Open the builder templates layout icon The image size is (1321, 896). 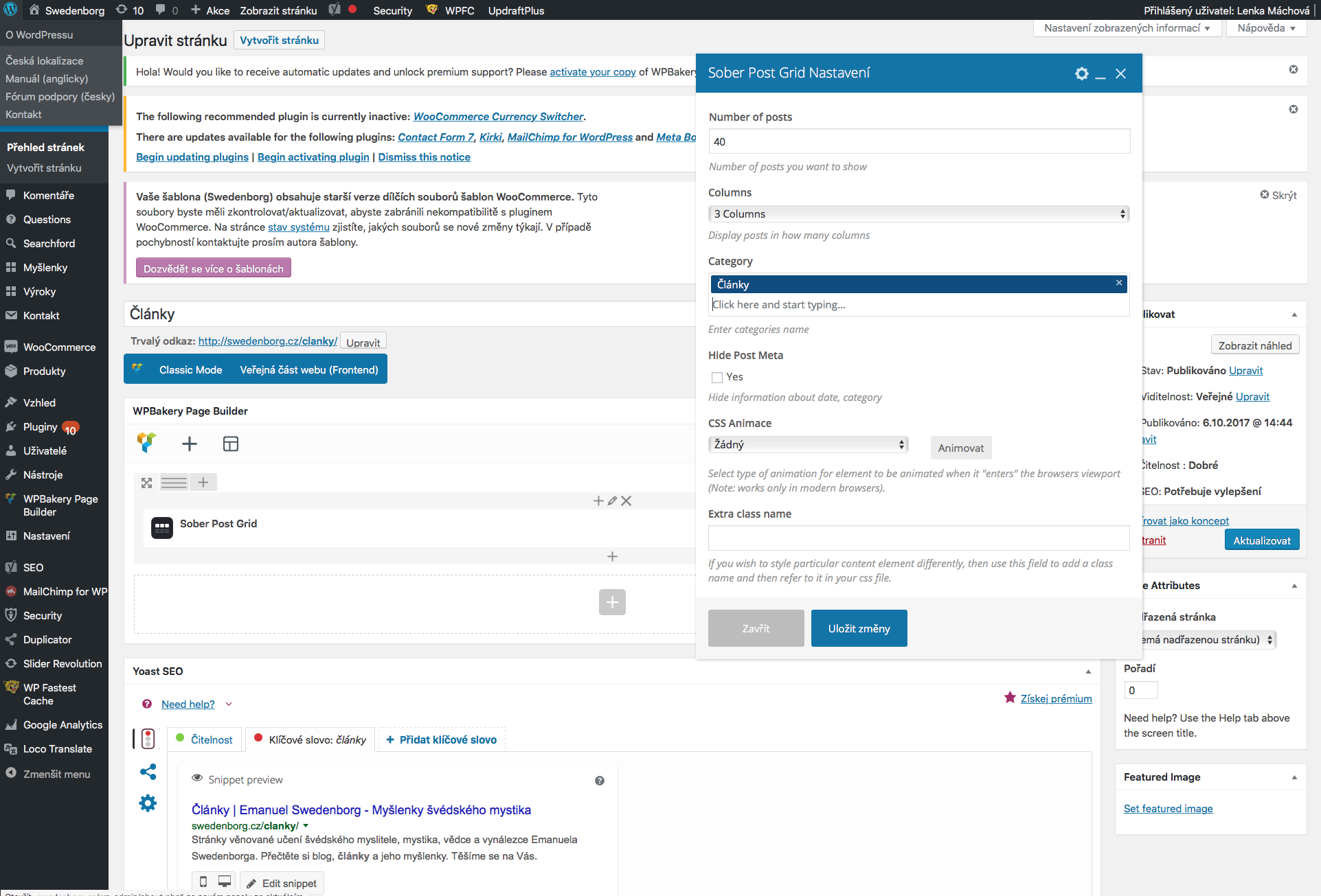pyautogui.click(x=231, y=444)
